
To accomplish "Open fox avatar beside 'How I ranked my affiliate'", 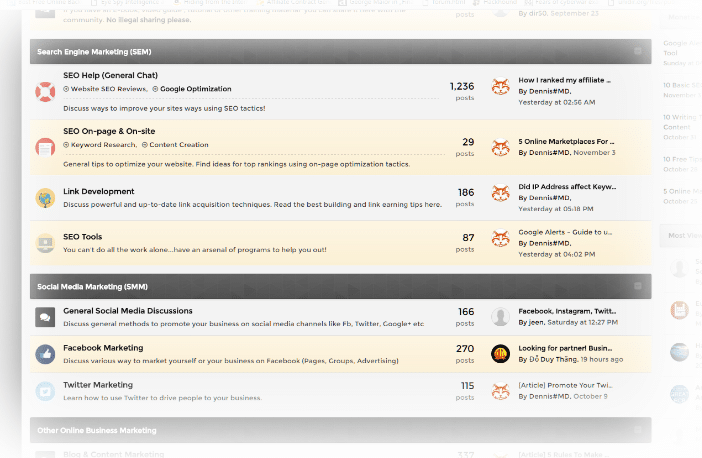I will click(x=501, y=86).
